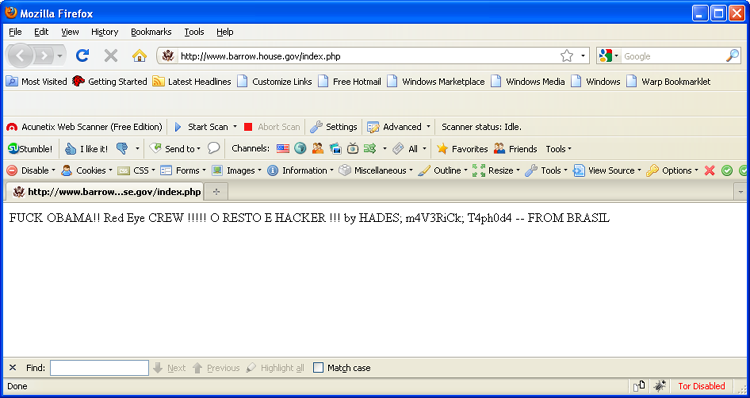Open the Bookmarks menu
The image size is (750, 398).
(151, 32)
